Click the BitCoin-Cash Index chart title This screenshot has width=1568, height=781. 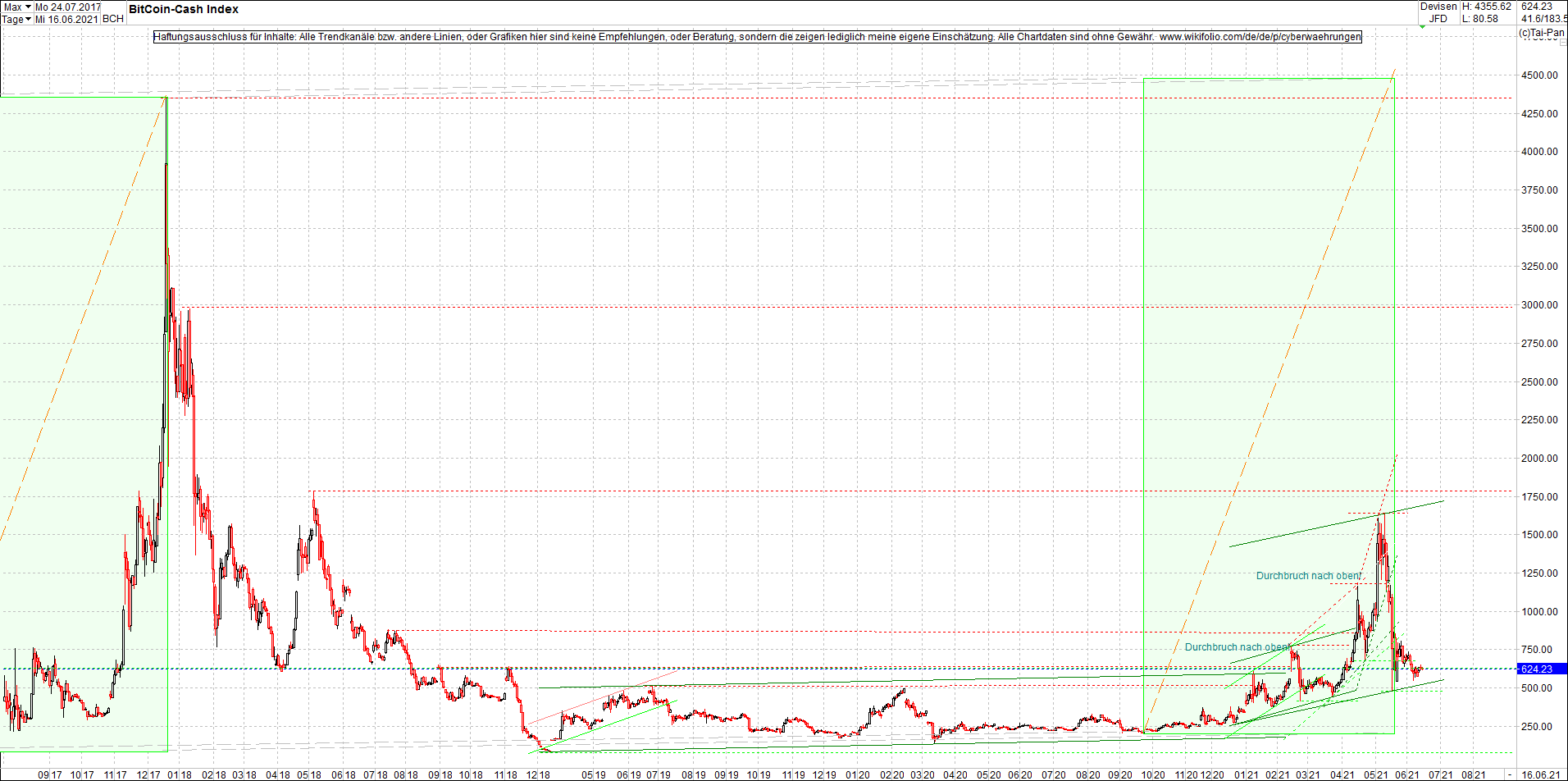[x=184, y=9]
